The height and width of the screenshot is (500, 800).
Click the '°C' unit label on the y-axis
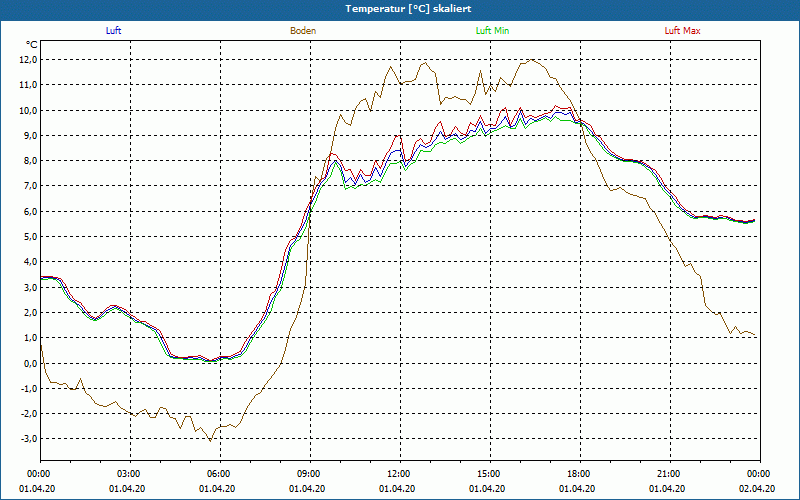coord(32,45)
